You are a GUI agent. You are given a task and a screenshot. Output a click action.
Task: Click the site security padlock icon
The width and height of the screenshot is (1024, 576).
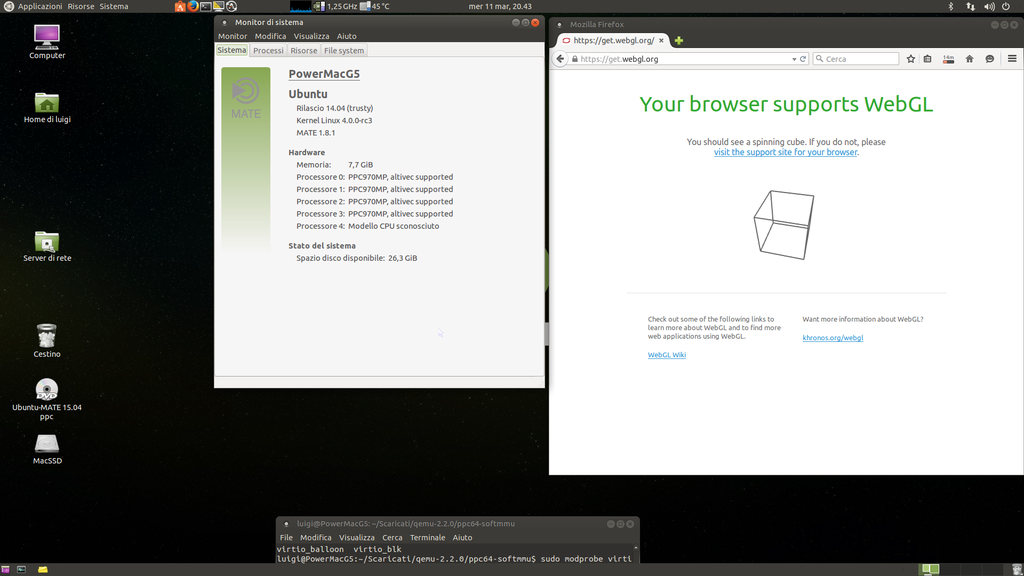575,59
